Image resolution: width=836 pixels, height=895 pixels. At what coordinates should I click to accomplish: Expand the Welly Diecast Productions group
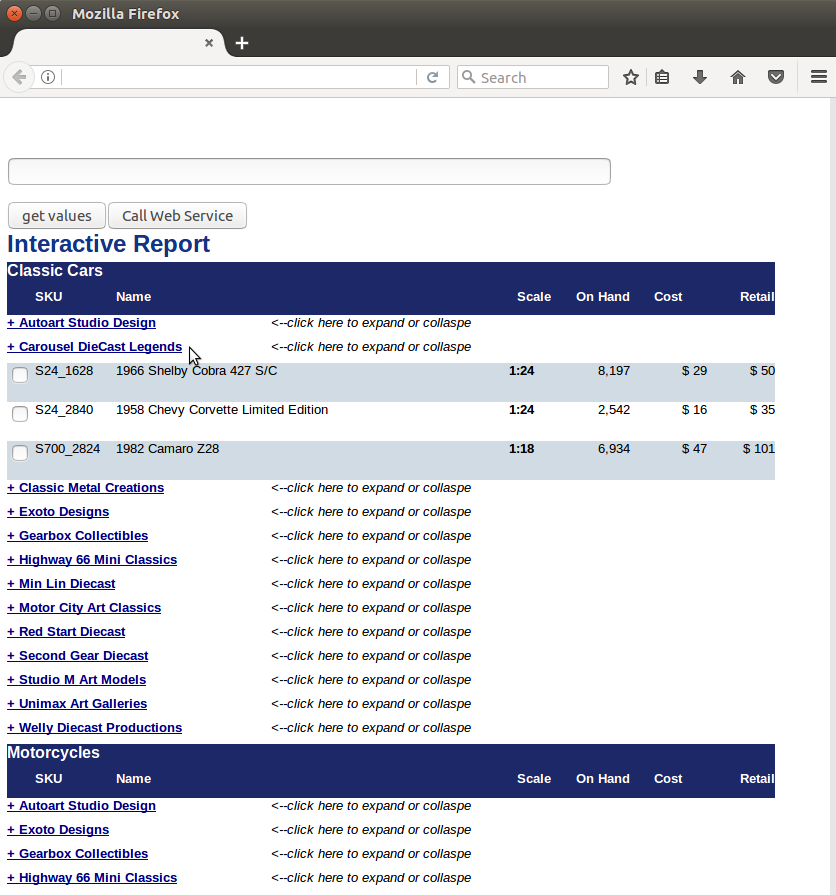pyautogui.click(x=95, y=727)
